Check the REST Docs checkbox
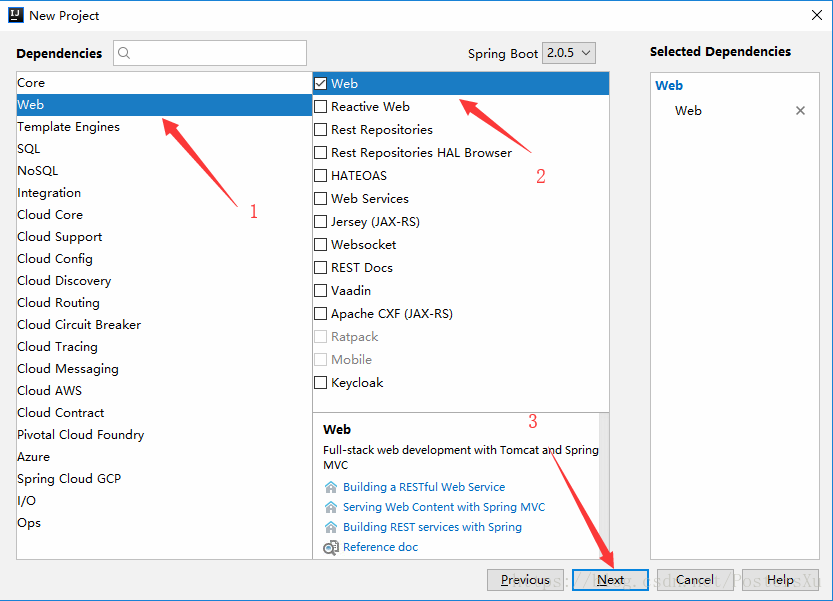Image resolution: width=833 pixels, height=601 pixels. click(x=320, y=267)
